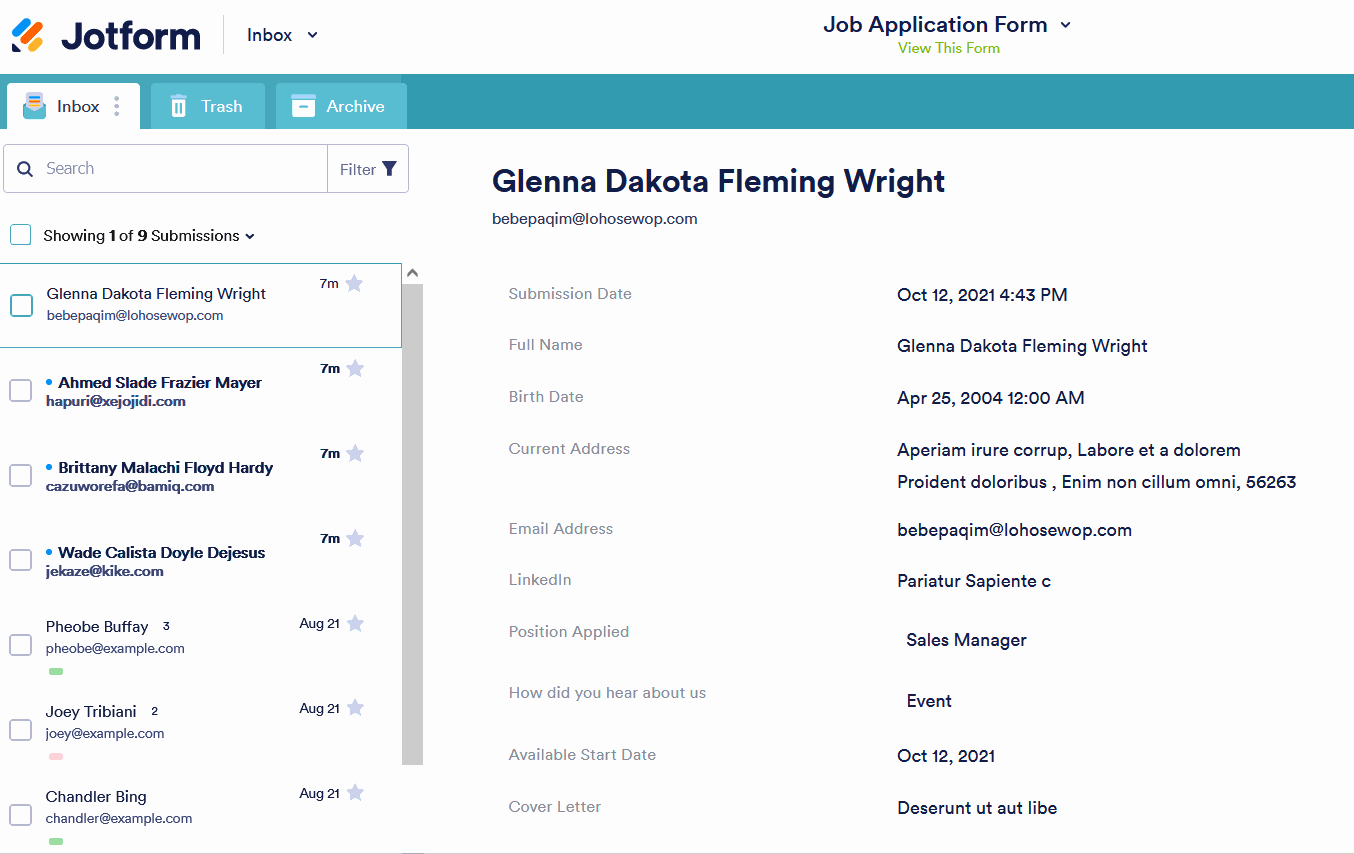Click the Jotform logo icon
This screenshot has height=854, width=1354.
28,35
